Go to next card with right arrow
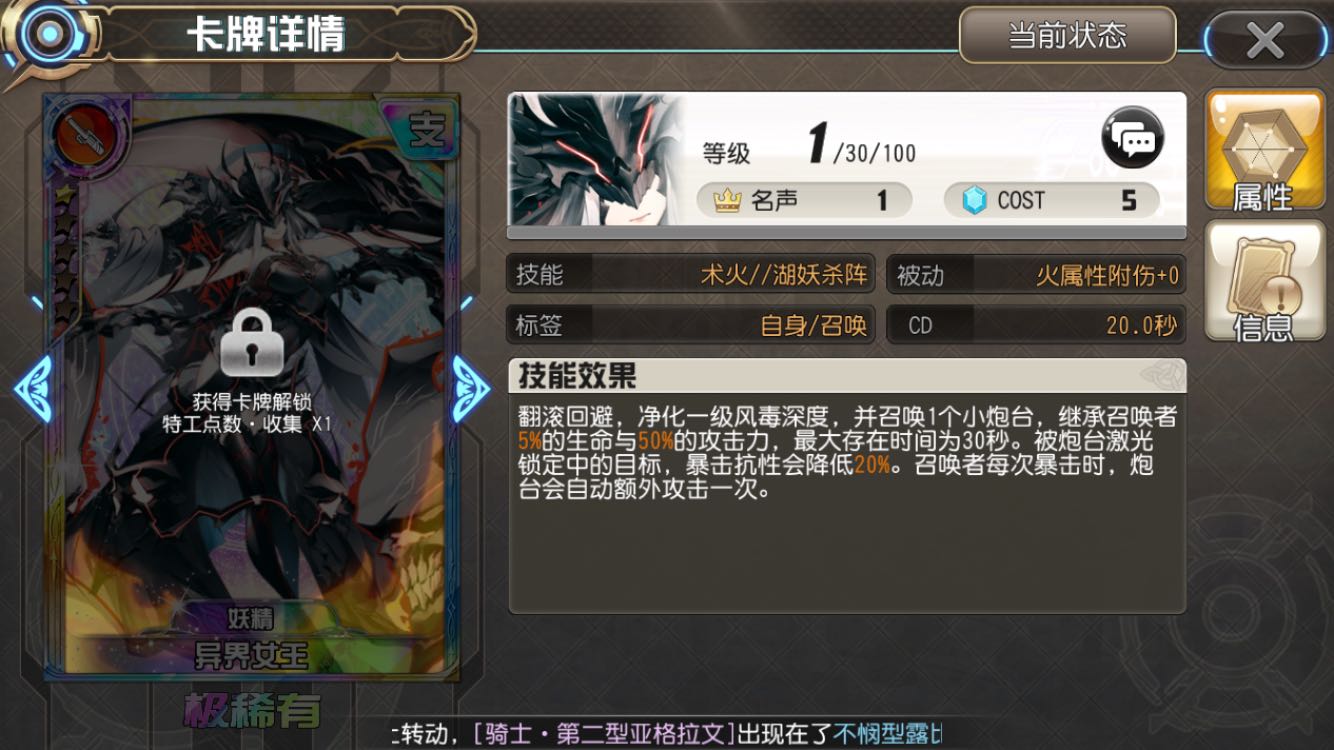 pos(470,386)
